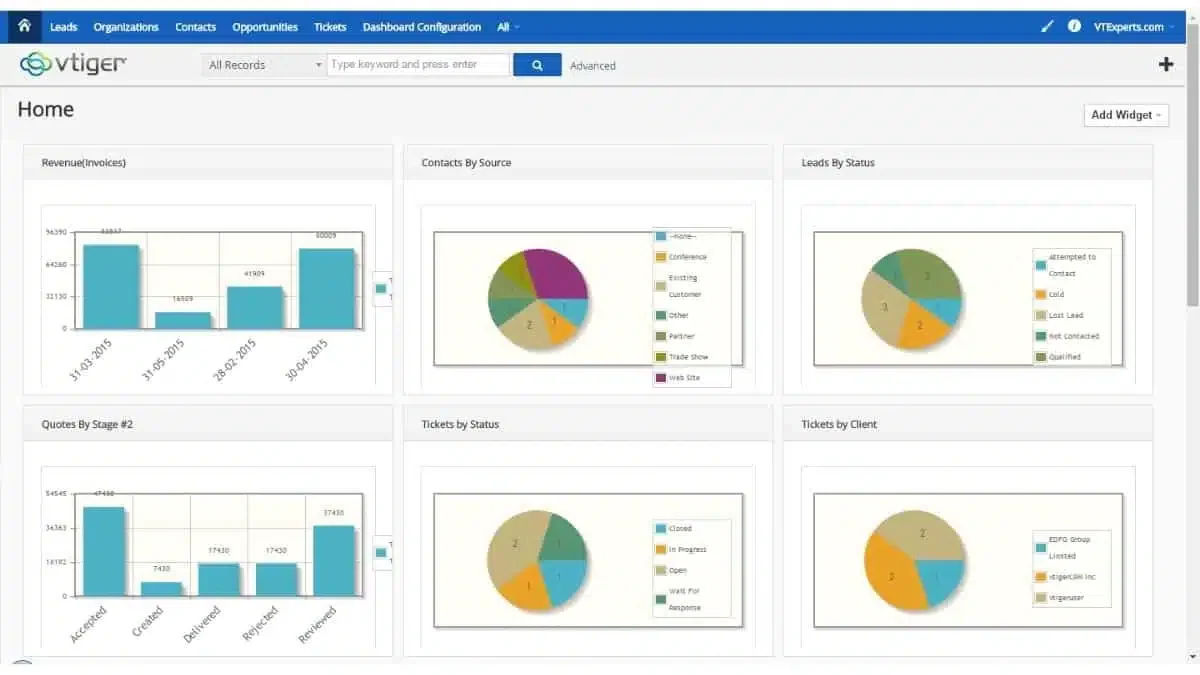The height and width of the screenshot is (675, 1200).
Task: Click the Revenue(Invoices) widget title
Action: click(84, 163)
